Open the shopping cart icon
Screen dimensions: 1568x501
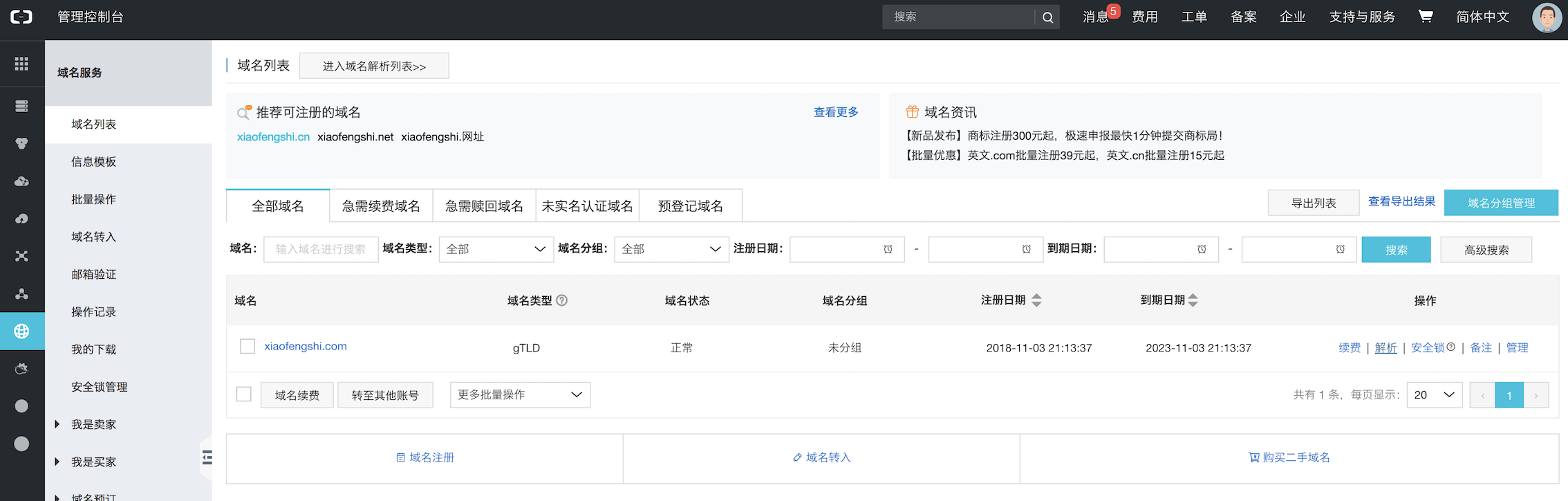[x=1425, y=17]
